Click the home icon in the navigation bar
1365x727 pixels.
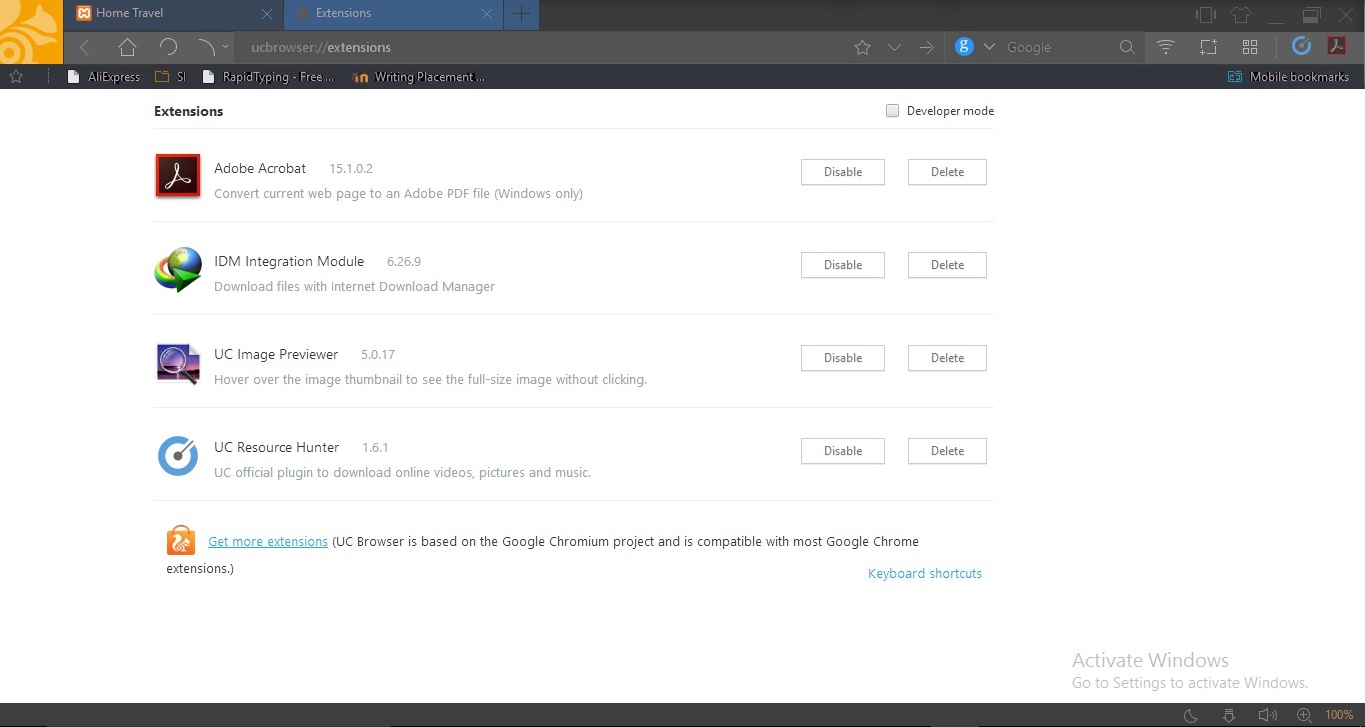pos(127,47)
